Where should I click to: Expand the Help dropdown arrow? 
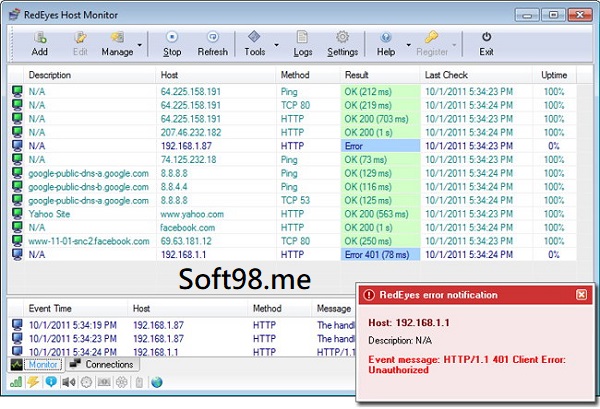click(409, 45)
